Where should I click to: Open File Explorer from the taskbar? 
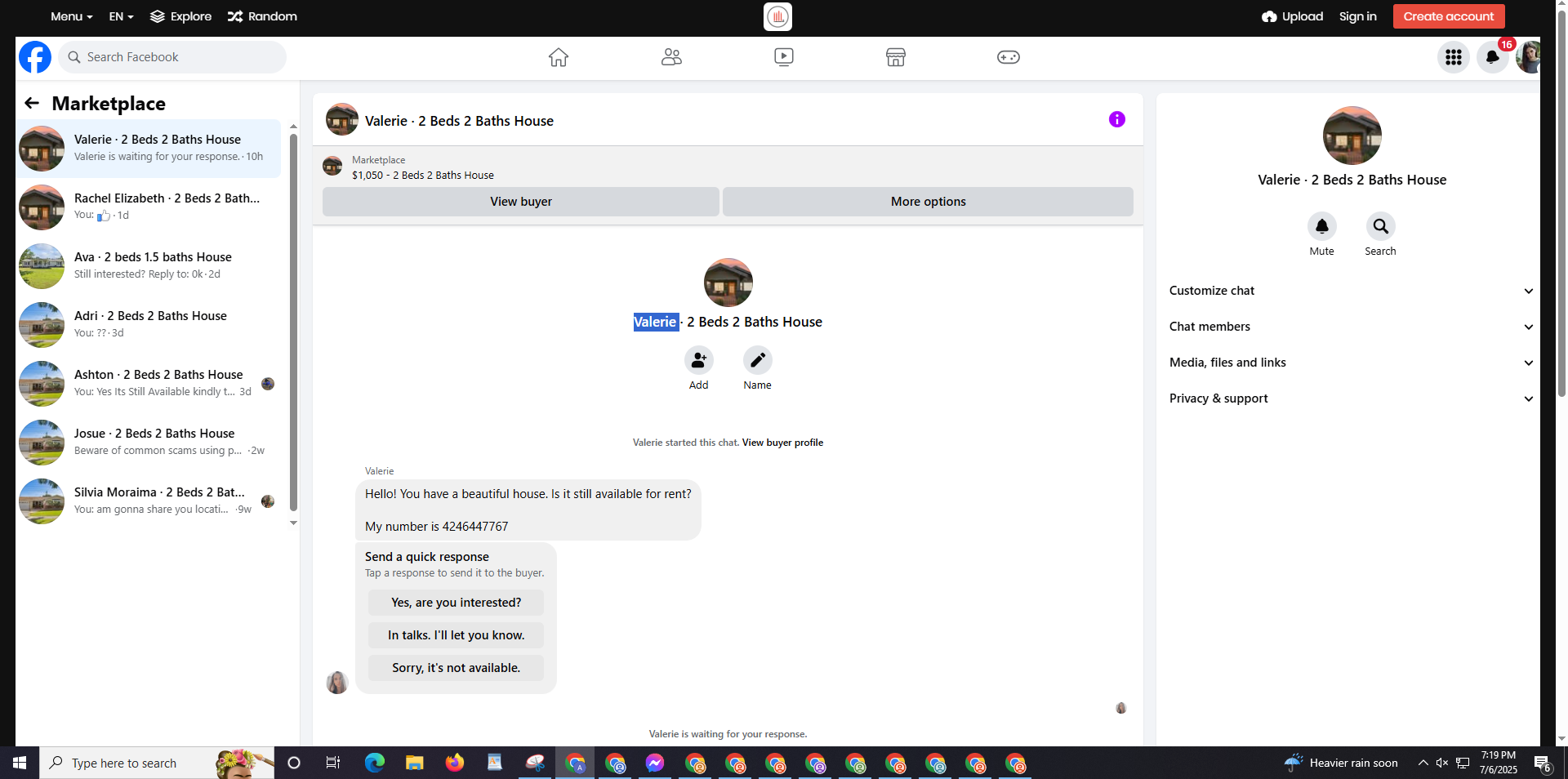(415, 763)
